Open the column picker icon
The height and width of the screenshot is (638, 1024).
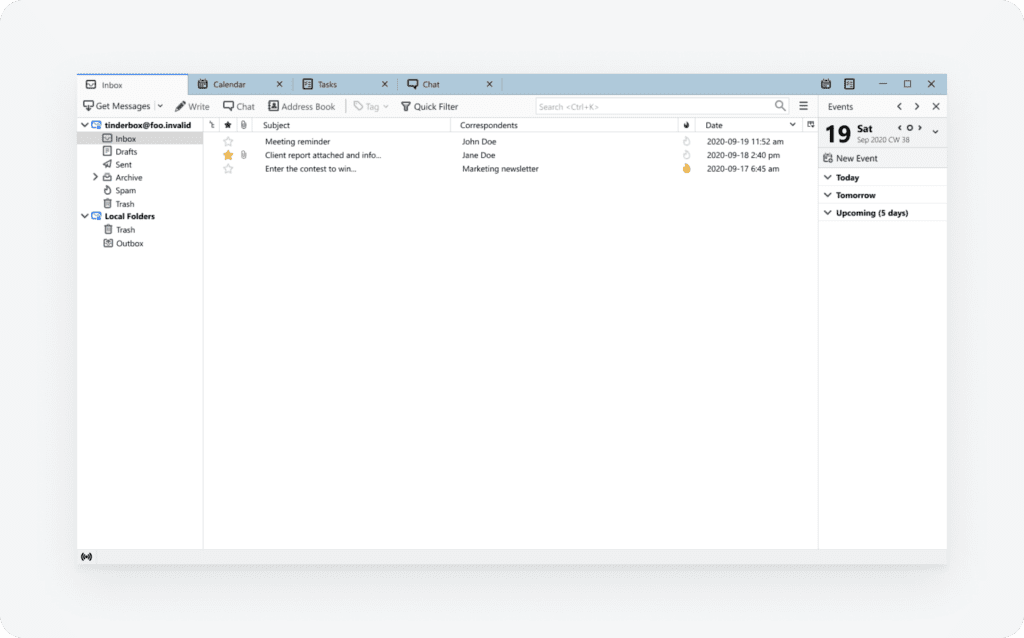(x=810, y=125)
